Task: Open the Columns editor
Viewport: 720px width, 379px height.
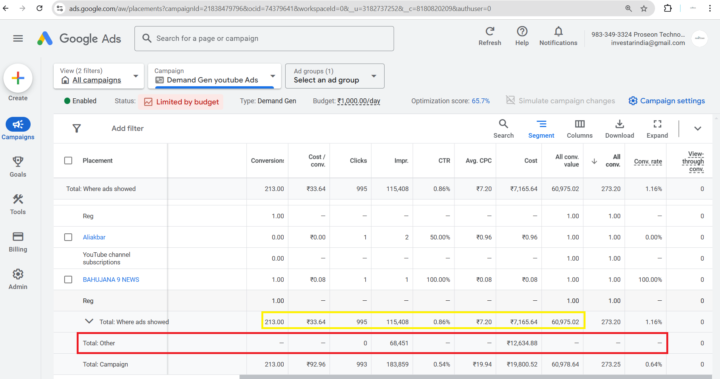Action: pyautogui.click(x=579, y=129)
